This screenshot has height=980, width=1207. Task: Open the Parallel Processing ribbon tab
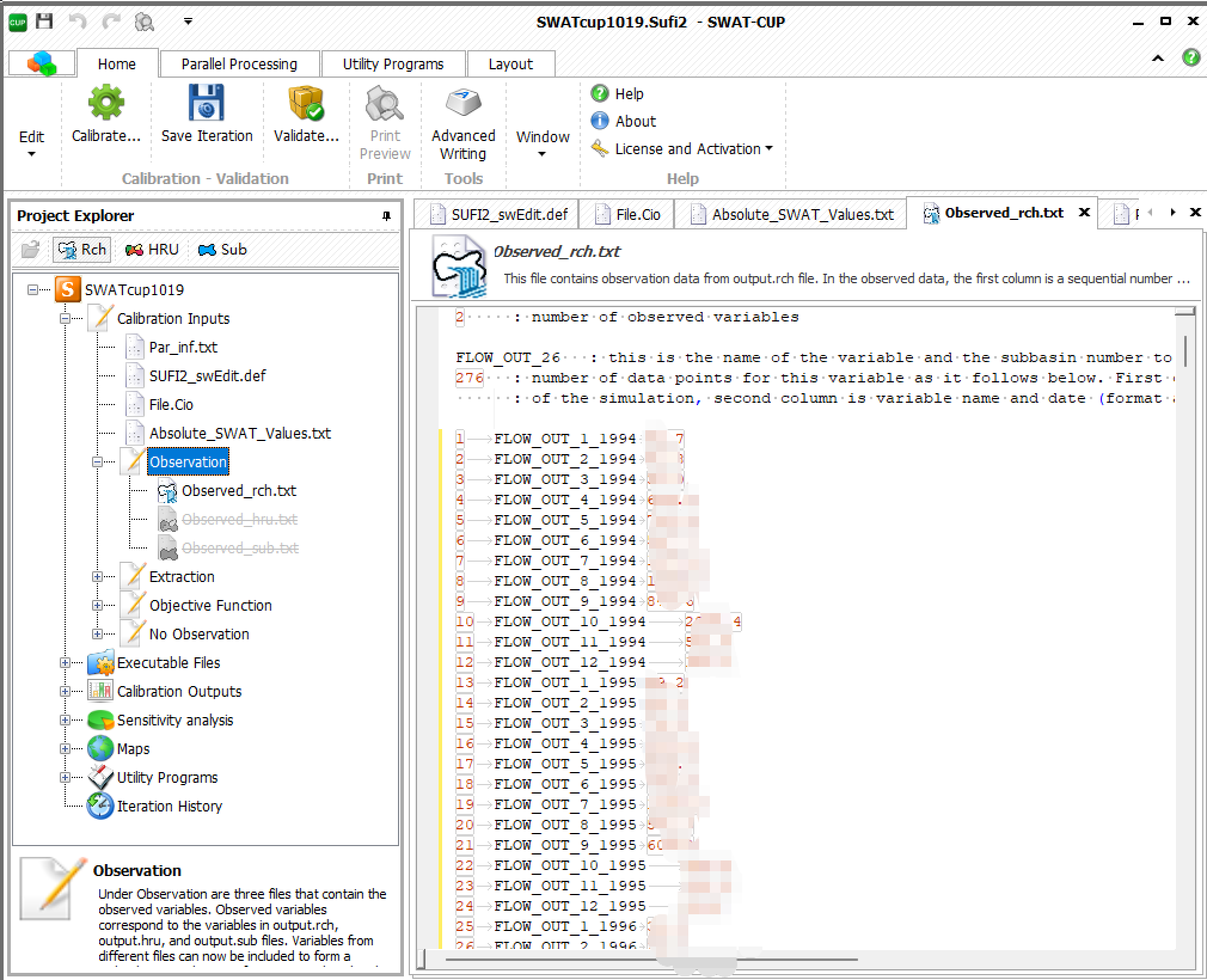tap(239, 64)
